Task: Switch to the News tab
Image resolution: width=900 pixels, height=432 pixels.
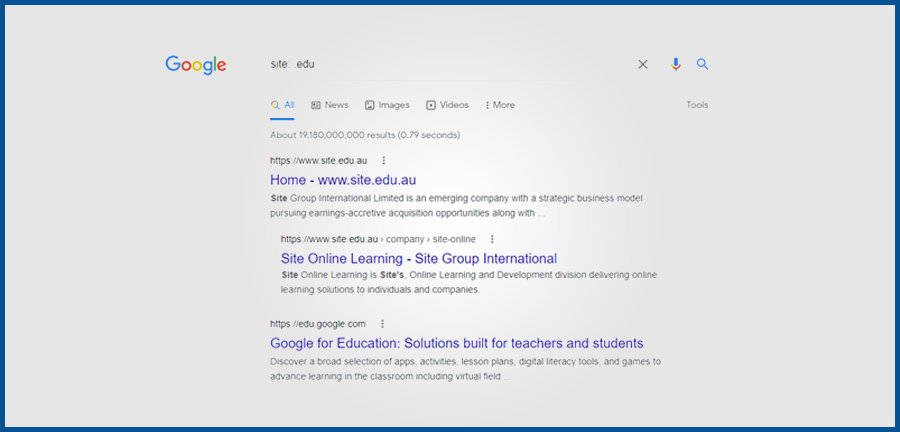Action: [x=329, y=105]
